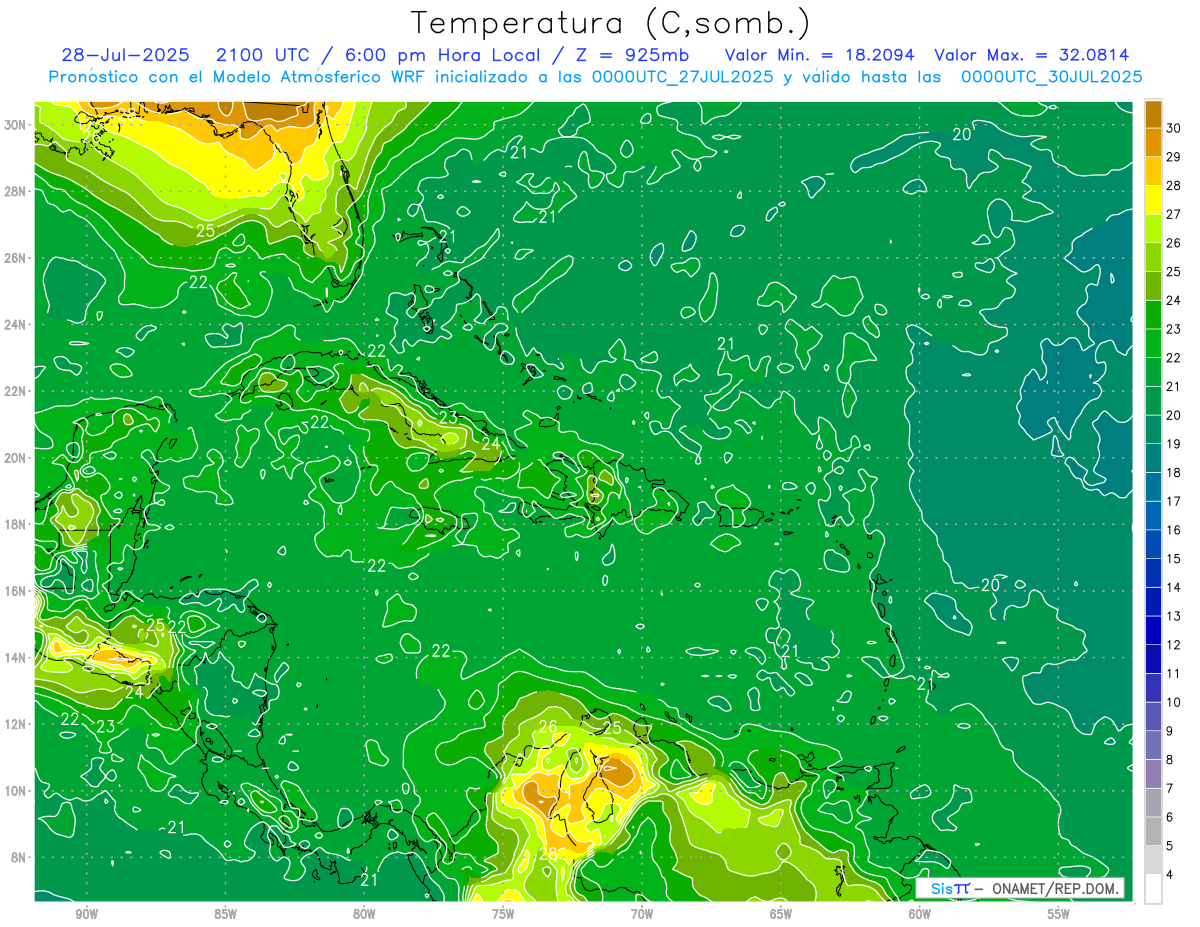Click colorbar scale label 11
The image size is (1200, 927).
click(1174, 674)
